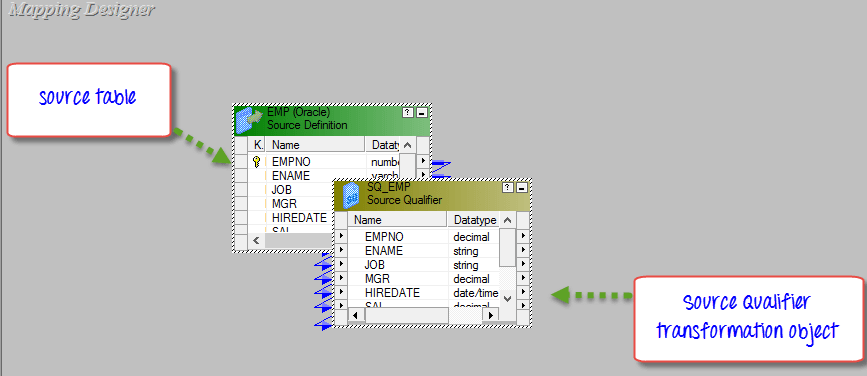Minimize the SQ_EMP Source Qualifier box
This screenshot has width=867, height=376.
point(521,188)
